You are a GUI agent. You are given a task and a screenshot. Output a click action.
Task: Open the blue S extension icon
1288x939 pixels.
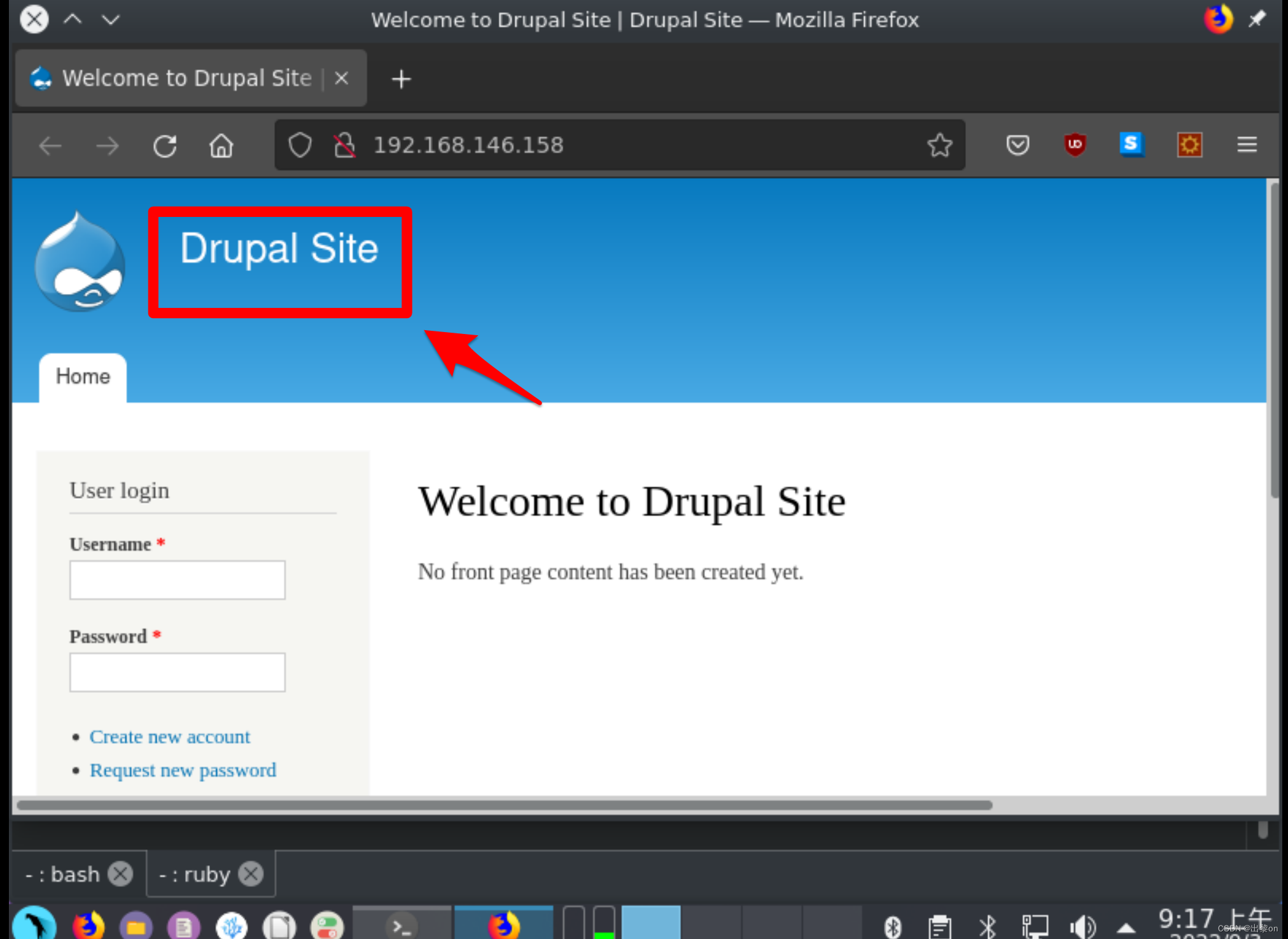click(1131, 144)
